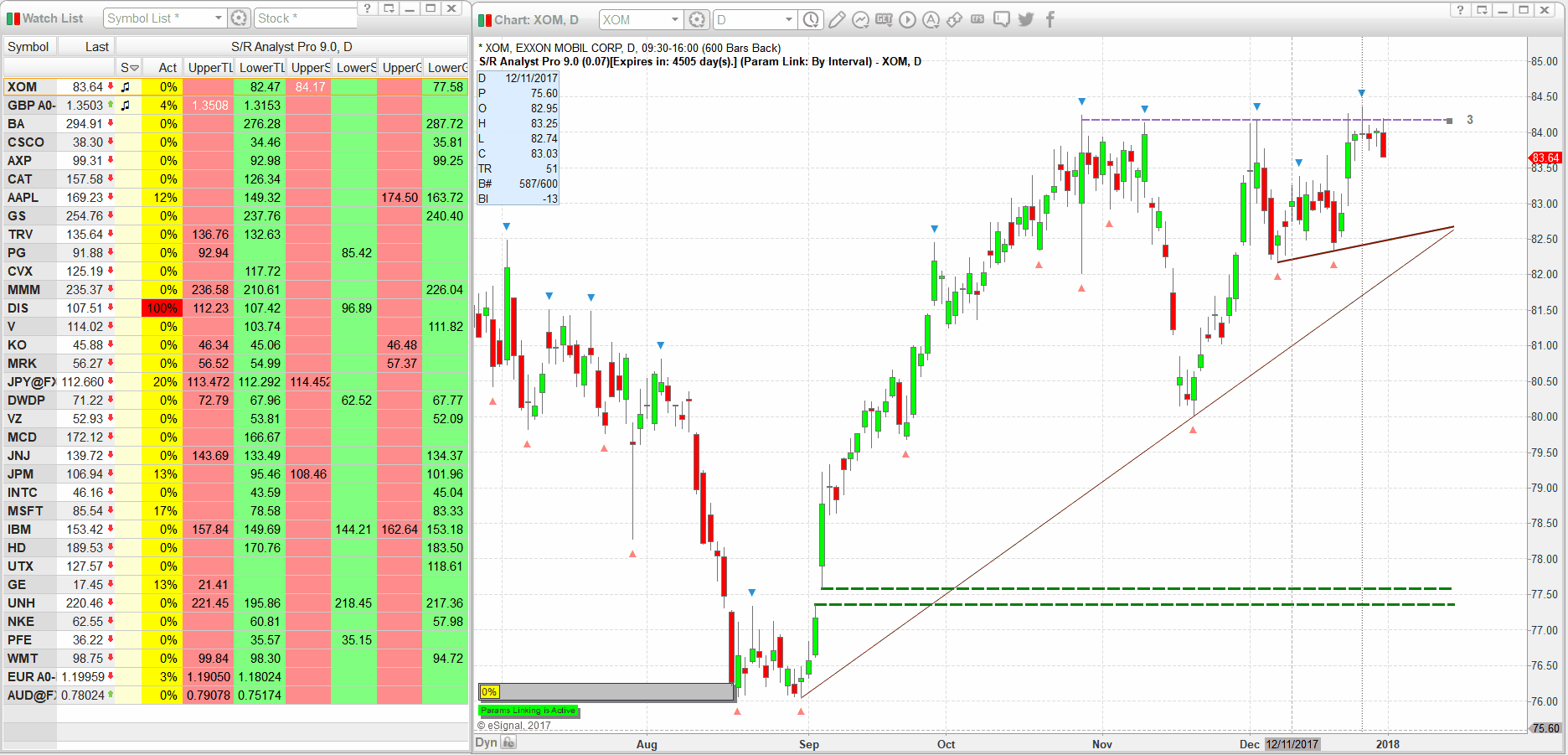Screen dimensions: 1568x755
Task: Click the blue marker above the December high
Action: pyautogui.click(x=1362, y=93)
